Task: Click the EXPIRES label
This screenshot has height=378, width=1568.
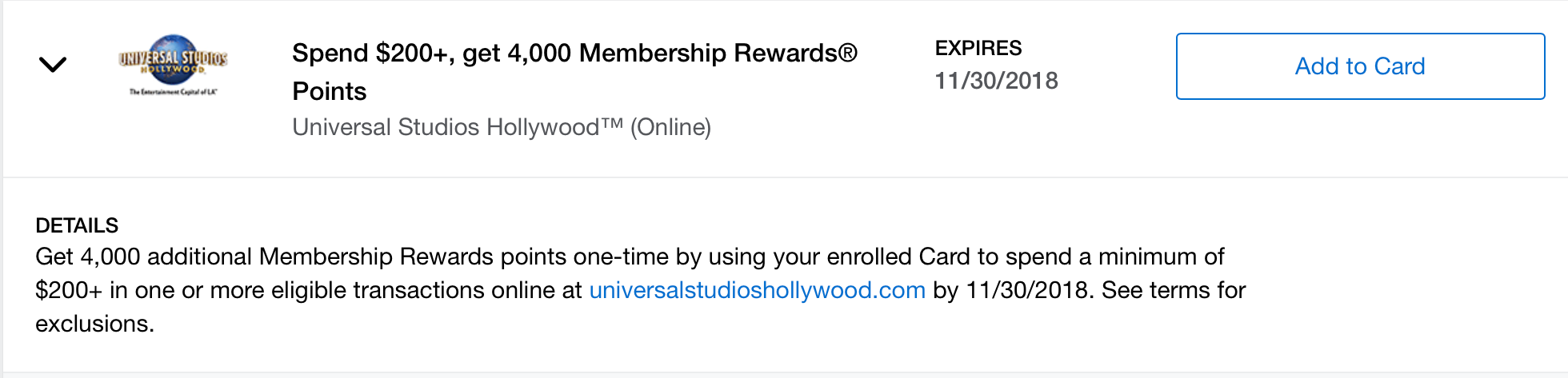Action: (x=978, y=48)
